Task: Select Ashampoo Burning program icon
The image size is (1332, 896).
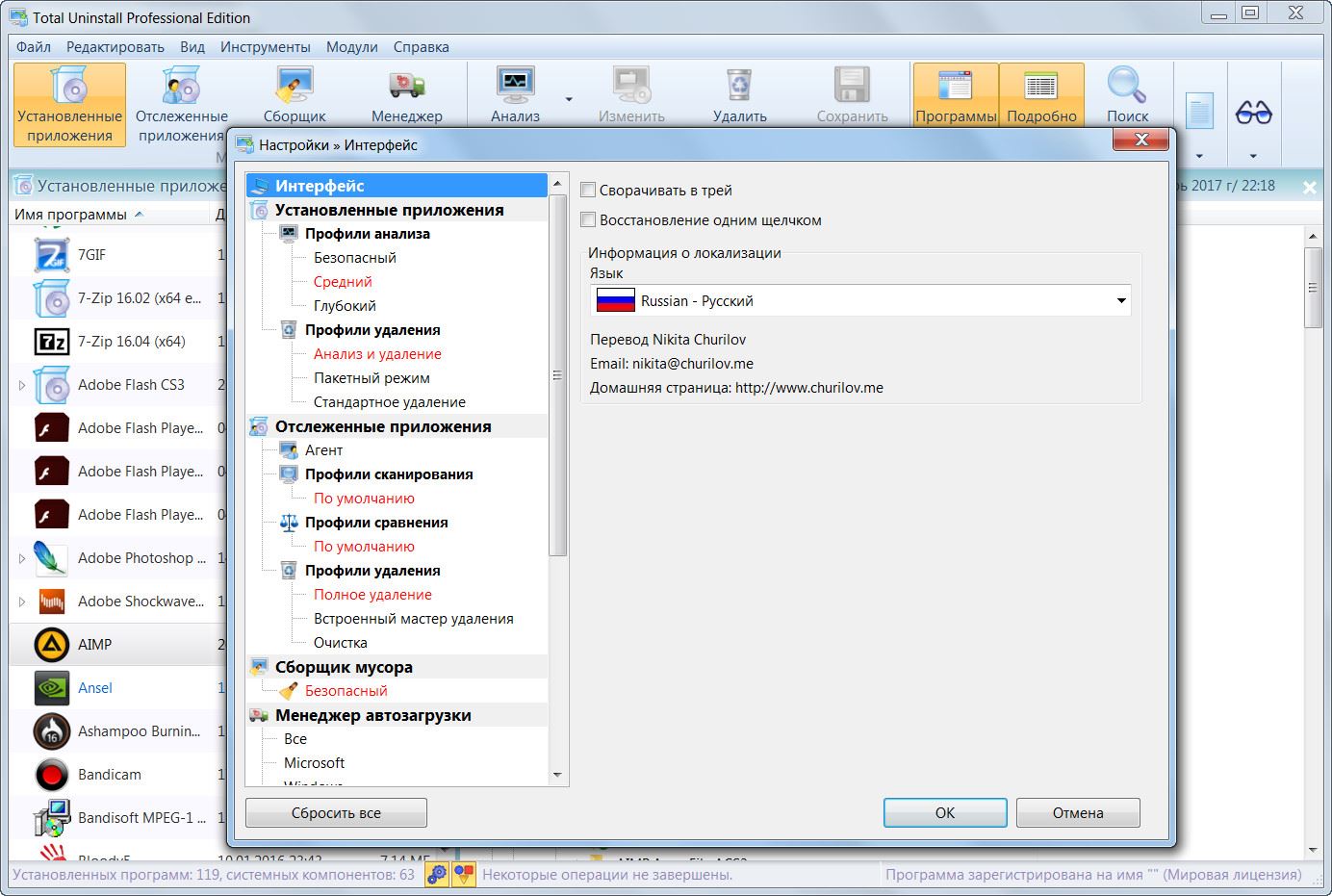Action: coord(51,731)
